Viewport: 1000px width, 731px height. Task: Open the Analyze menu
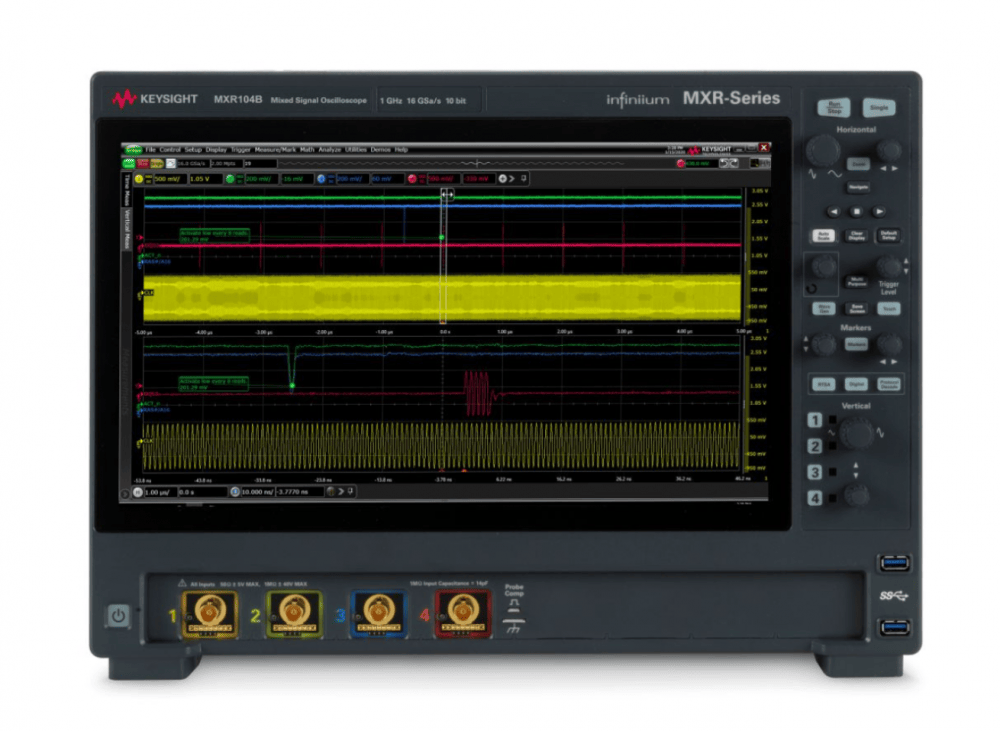point(330,149)
